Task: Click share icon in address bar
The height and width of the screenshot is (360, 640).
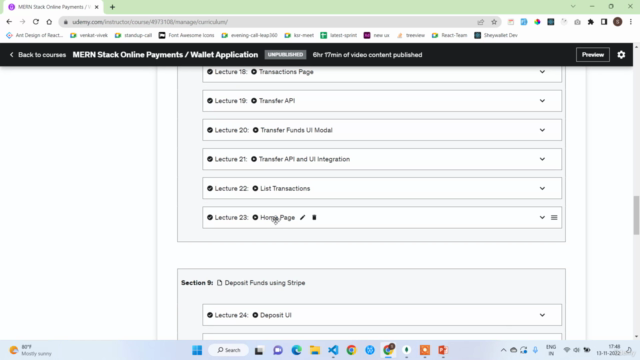Action: pyautogui.click(x=481, y=22)
